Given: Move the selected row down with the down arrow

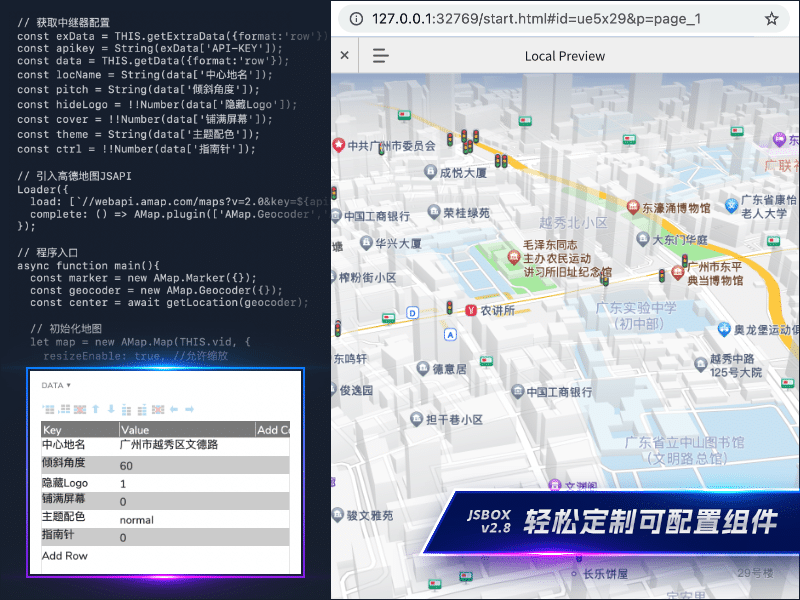Looking at the screenshot, I should click(111, 409).
